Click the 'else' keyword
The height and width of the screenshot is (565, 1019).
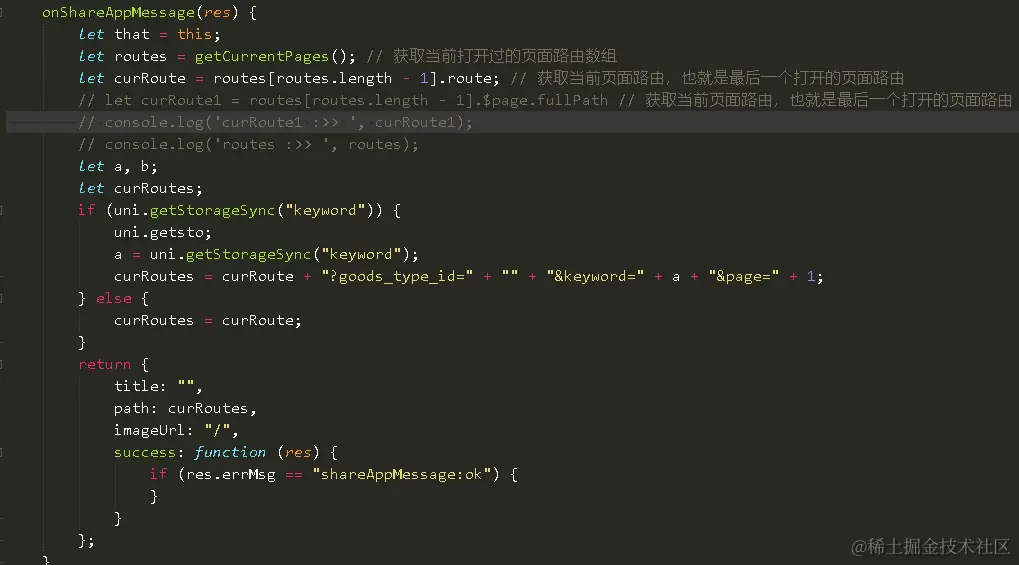tap(114, 298)
